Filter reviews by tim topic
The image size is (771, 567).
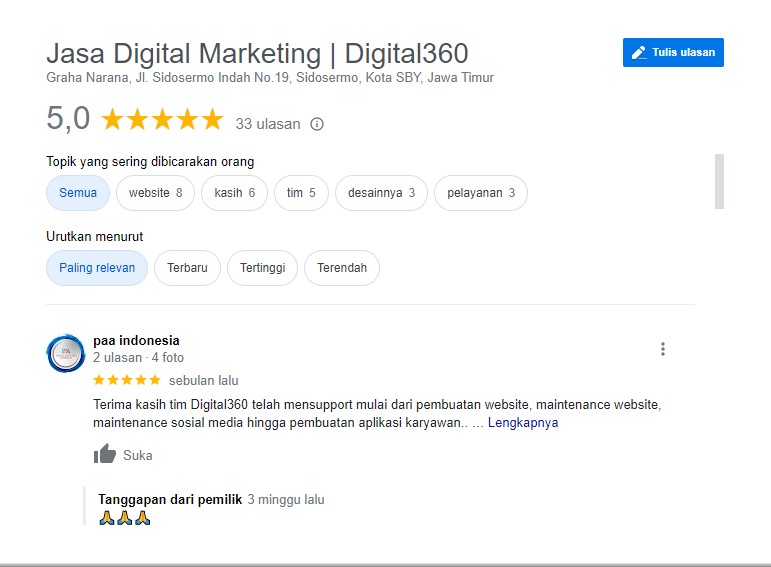[x=301, y=193]
